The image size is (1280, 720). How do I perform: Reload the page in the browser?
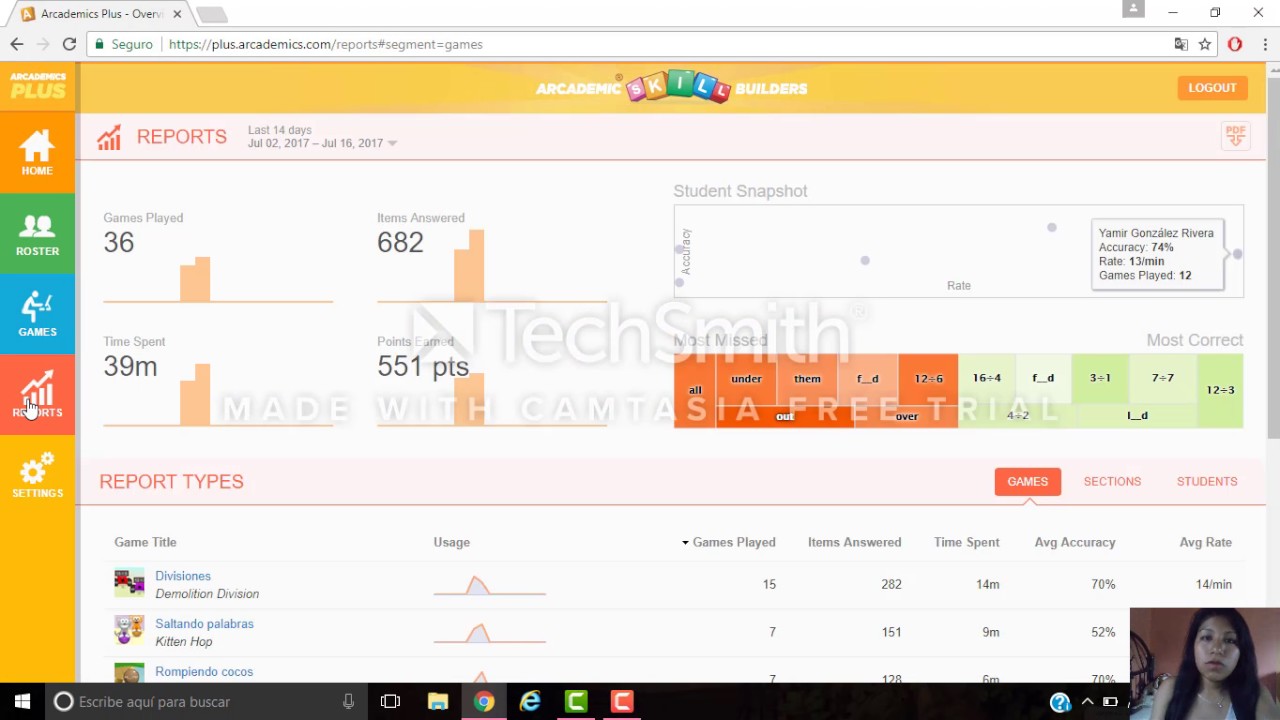pyautogui.click(x=69, y=44)
